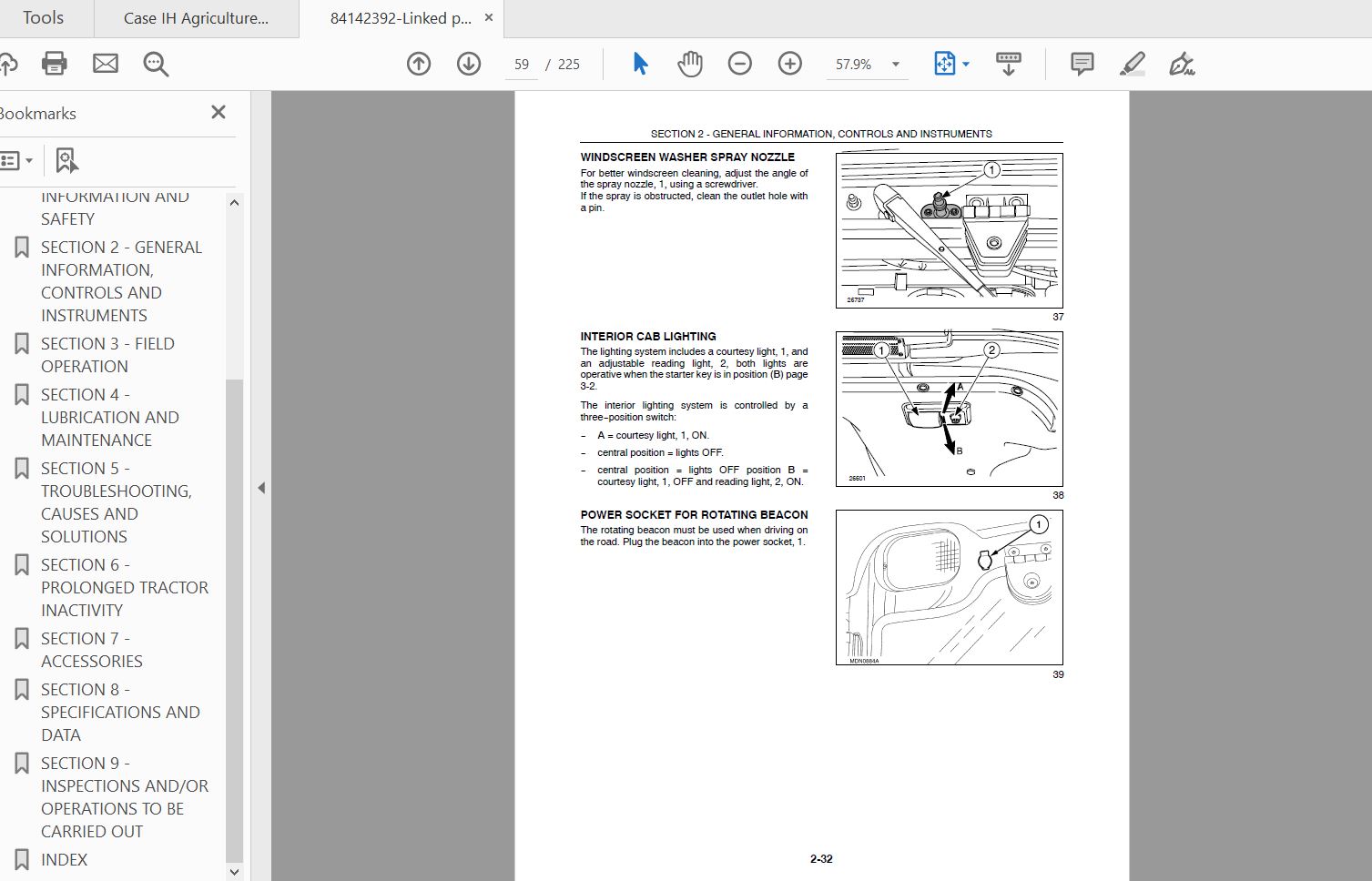Choose the Selection arrow tool
1372x881 pixels.
[640, 64]
